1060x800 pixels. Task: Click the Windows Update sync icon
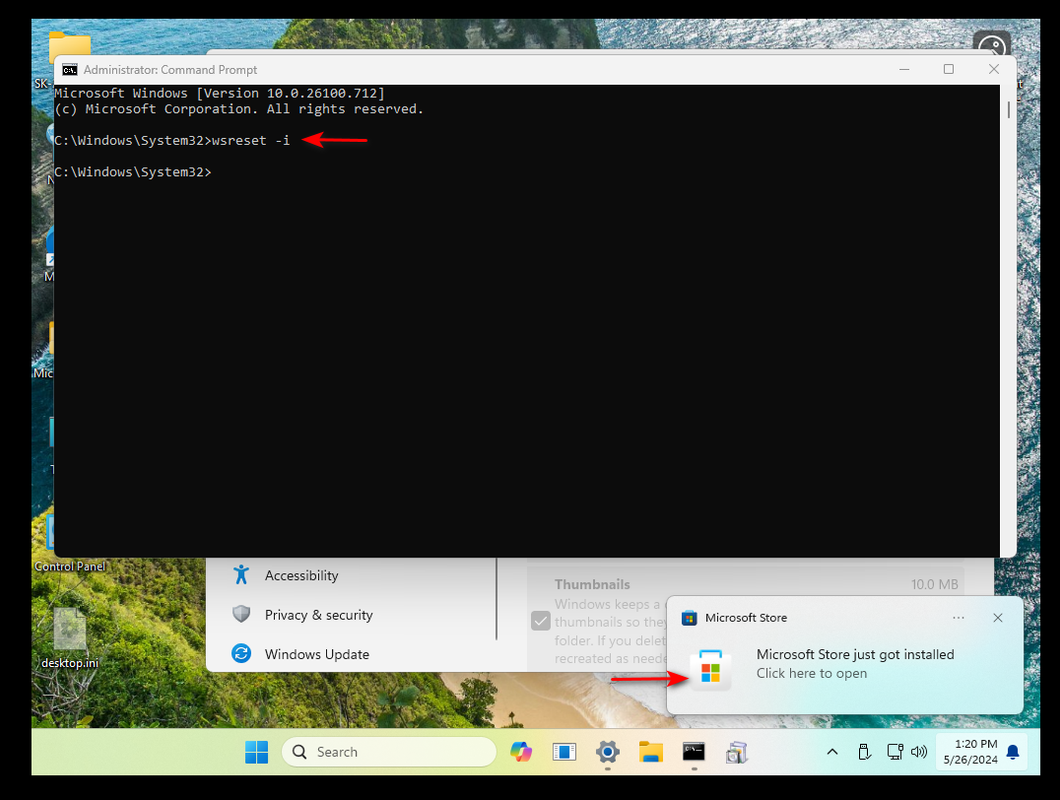[x=241, y=653]
